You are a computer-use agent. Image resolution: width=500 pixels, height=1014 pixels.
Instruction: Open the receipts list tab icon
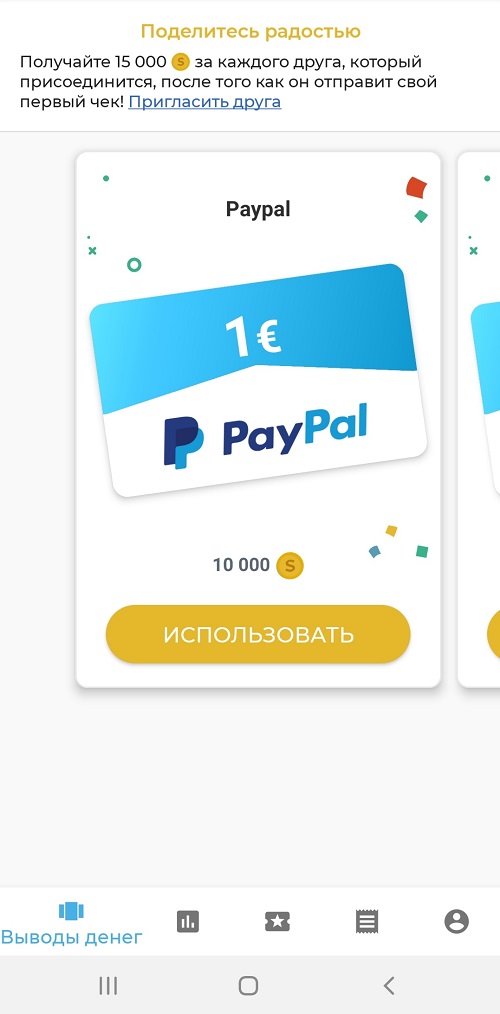(x=367, y=921)
